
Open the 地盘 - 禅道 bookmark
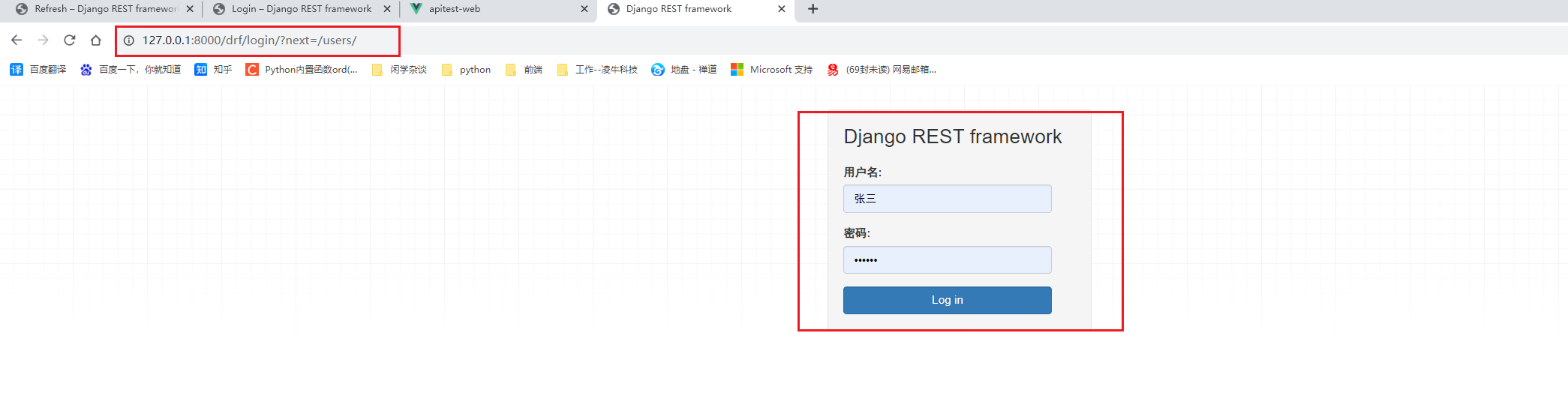tap(683, 70)
